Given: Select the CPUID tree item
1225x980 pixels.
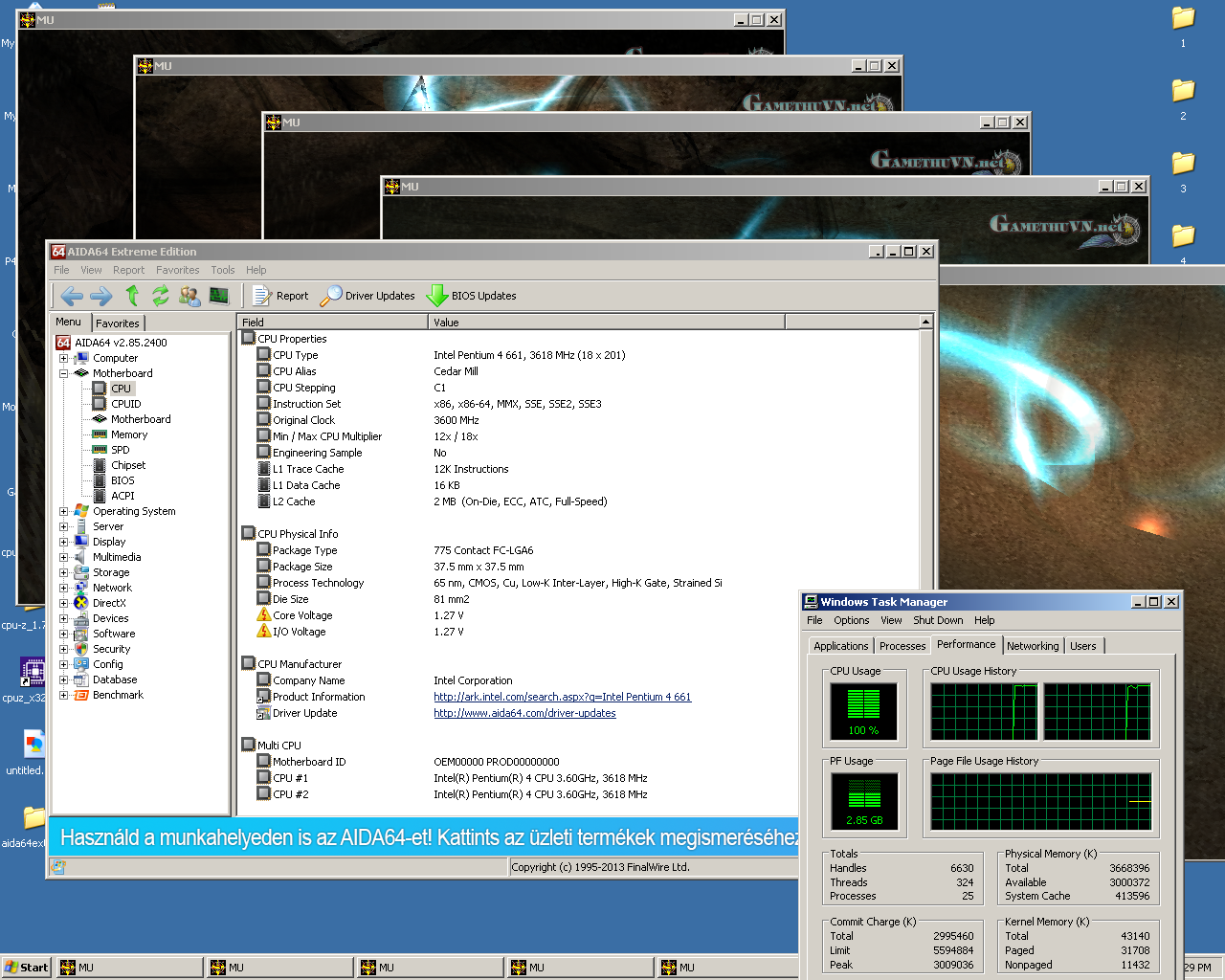Looking at the screenshot, I should tap(125, 404).
